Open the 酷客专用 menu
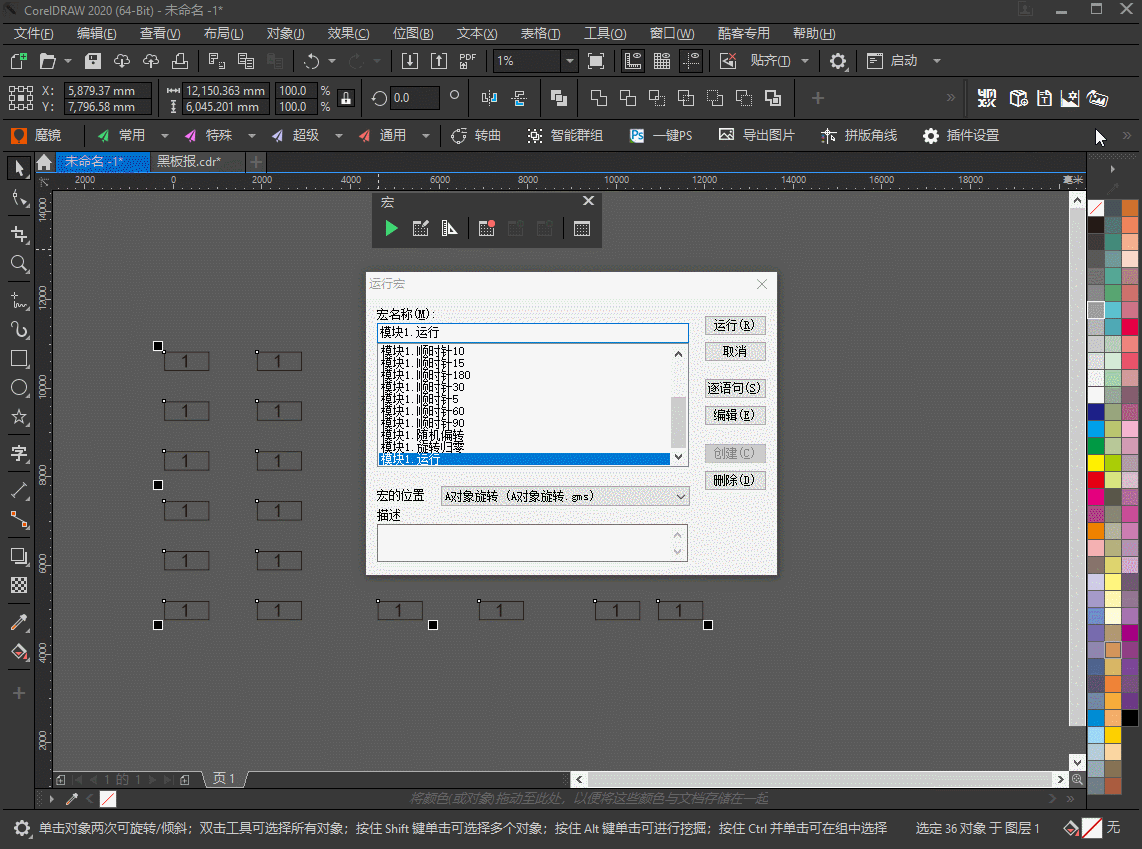Viewport: 1142px width, 849px height. point(743,33)
